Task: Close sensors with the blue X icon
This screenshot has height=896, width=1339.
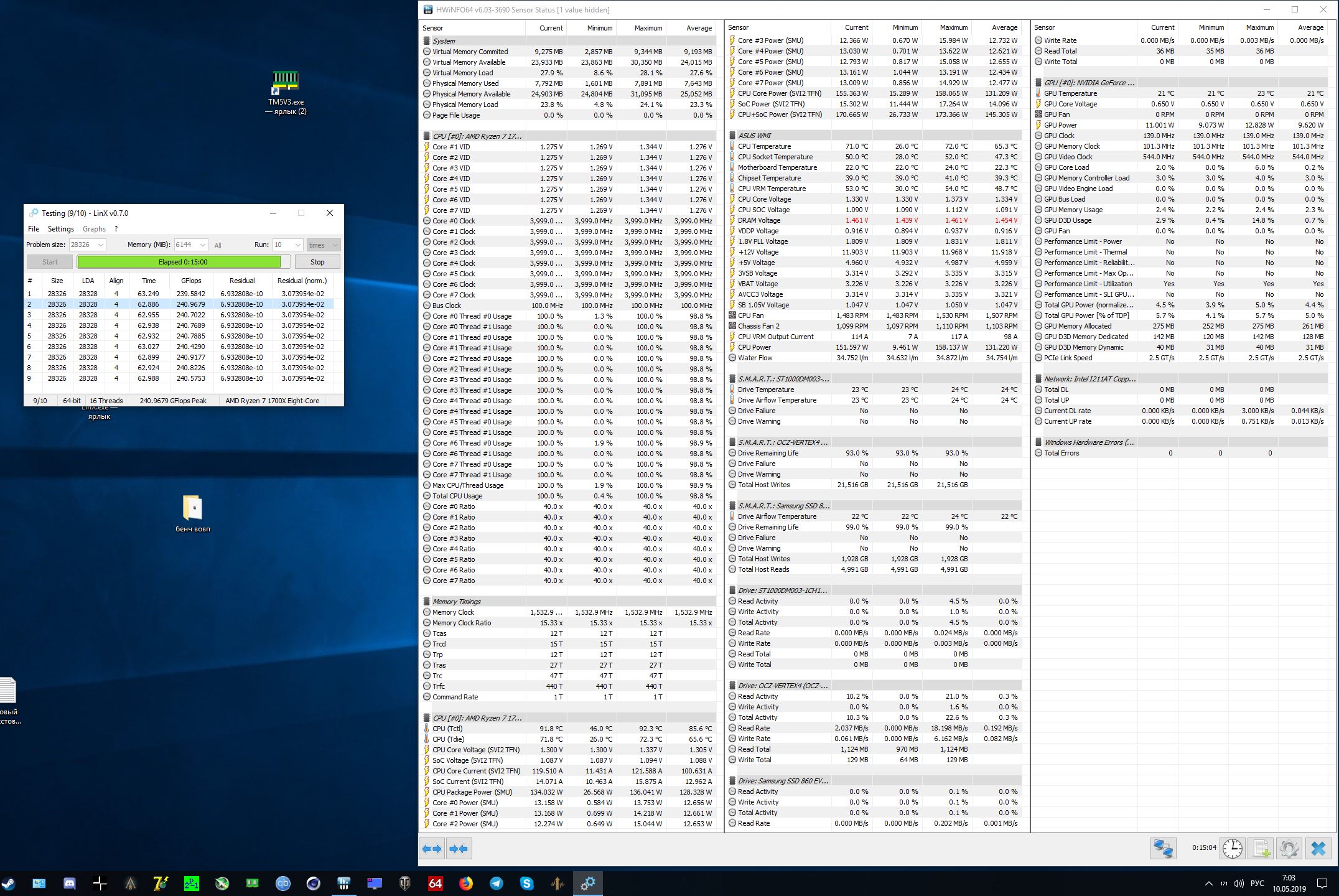Action: pyautogui.click(x=1318, y=849)
